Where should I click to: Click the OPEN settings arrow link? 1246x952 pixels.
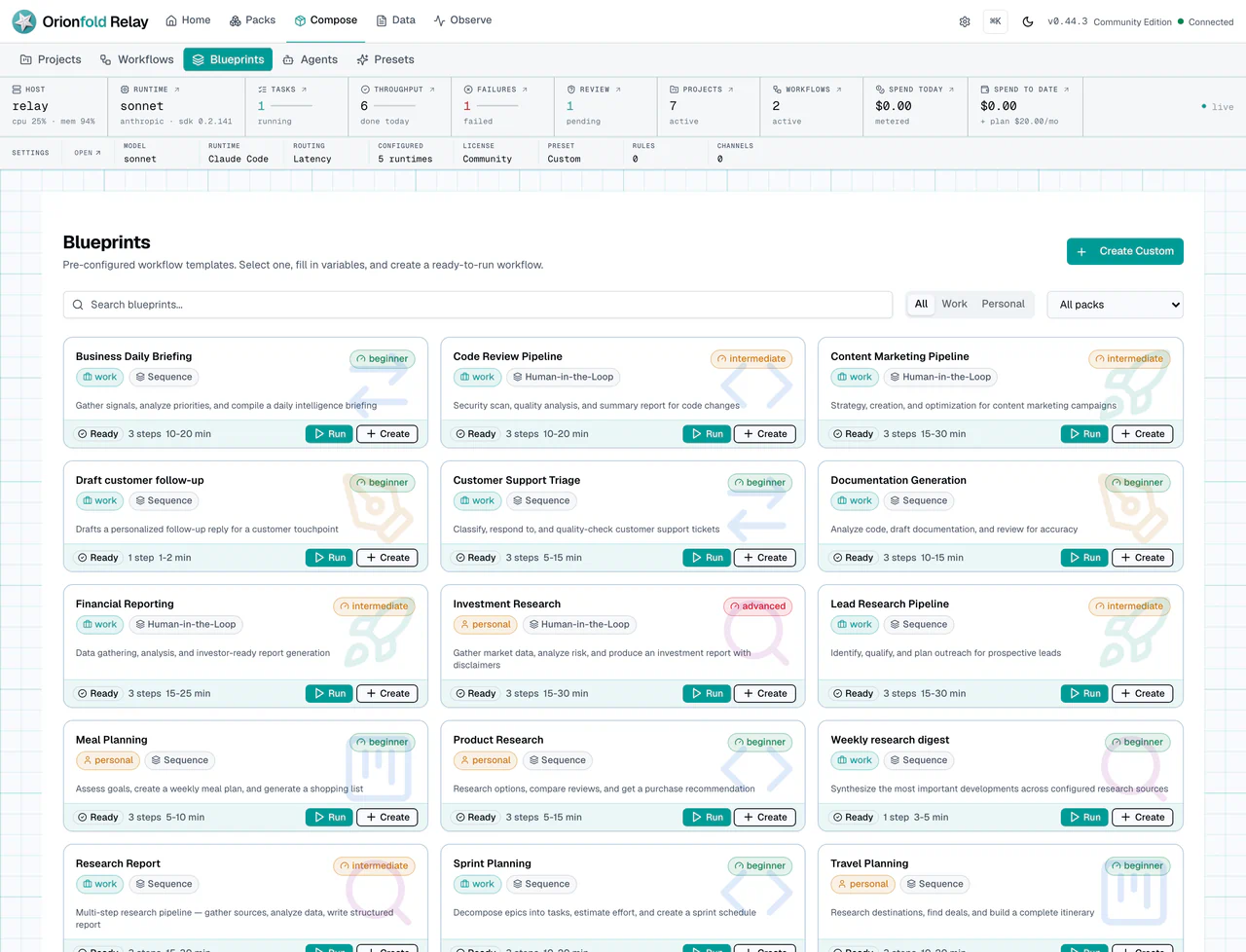(x=88, y=153)
